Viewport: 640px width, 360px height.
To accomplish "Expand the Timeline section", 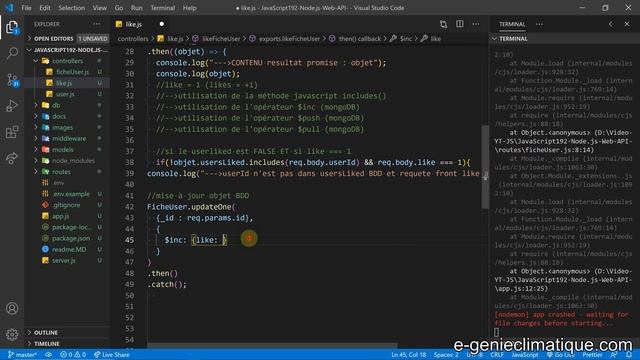I will click(67, 344).
